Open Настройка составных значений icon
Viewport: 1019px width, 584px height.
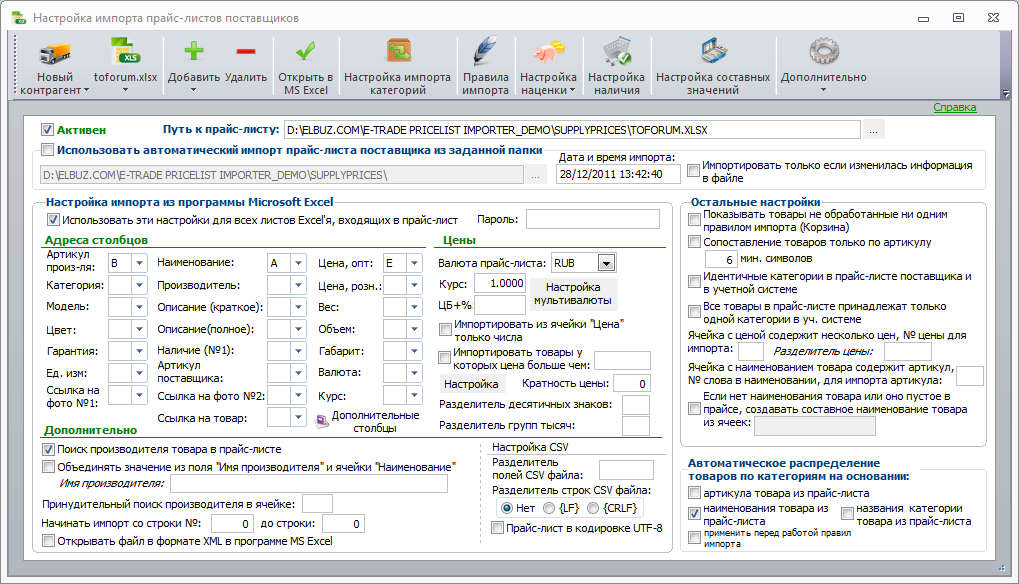coord(713,51)
